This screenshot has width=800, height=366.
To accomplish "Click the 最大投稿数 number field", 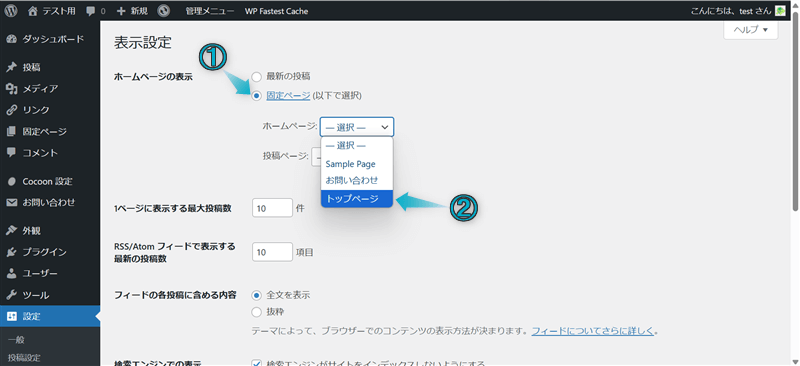I will click(272, 208).
